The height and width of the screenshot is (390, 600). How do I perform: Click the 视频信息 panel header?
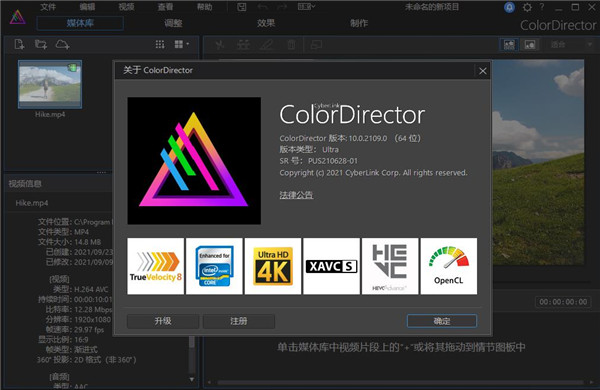pos(25,184)
